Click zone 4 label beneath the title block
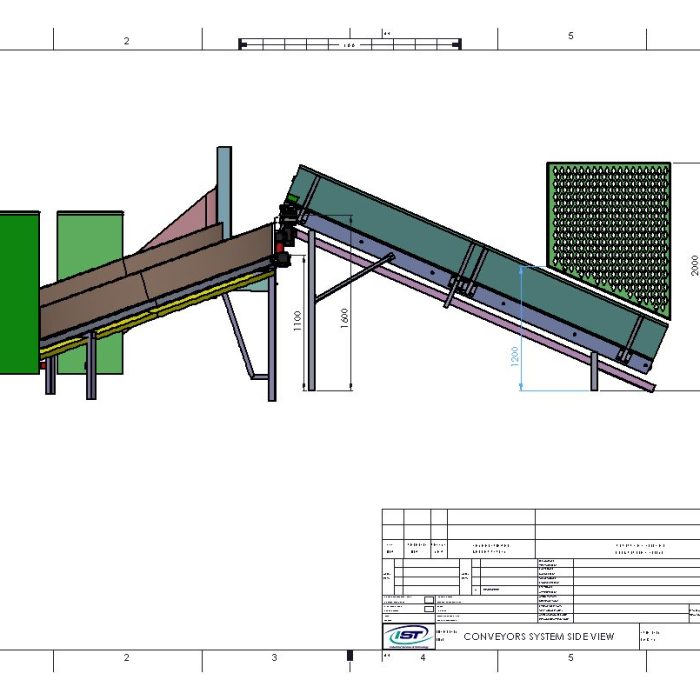The image size is (700, 700). 422,658
